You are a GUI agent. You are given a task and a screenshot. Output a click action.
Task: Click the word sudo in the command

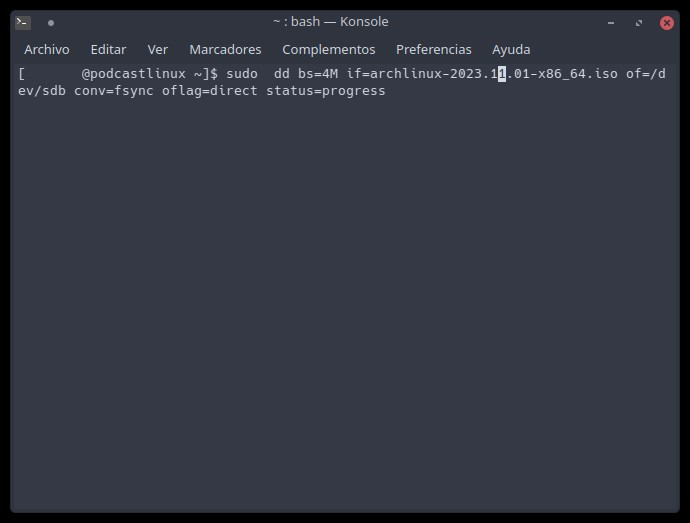[241, 74]
